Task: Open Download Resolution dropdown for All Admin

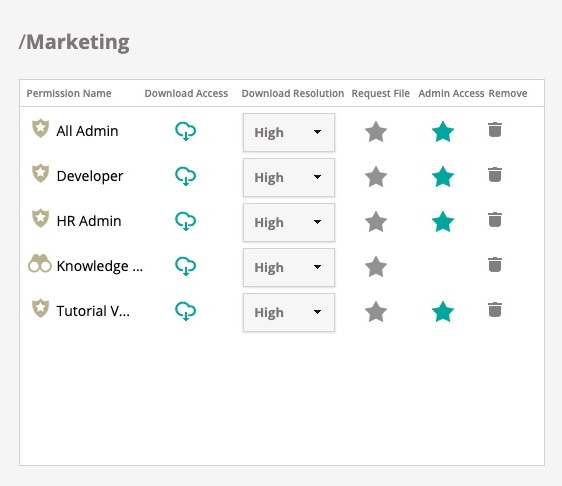Action: (289, 133)
